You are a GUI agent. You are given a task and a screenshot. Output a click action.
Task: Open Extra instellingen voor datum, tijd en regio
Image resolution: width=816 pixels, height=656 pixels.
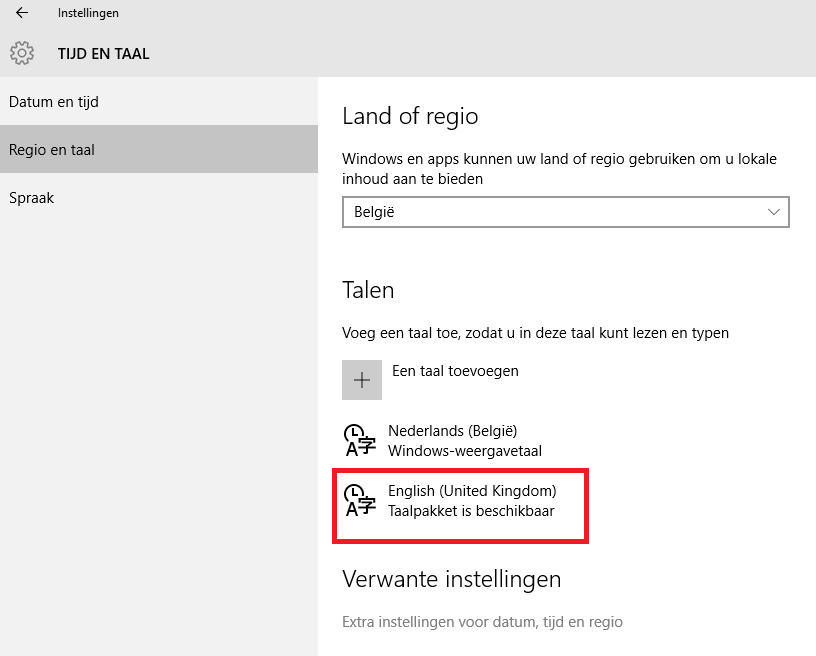click(x=482, y=622)
